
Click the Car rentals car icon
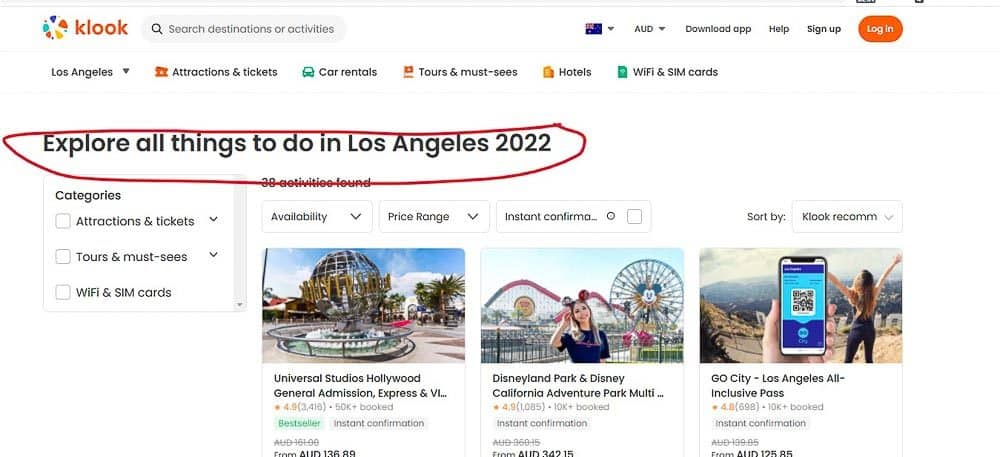click(308, 72)
